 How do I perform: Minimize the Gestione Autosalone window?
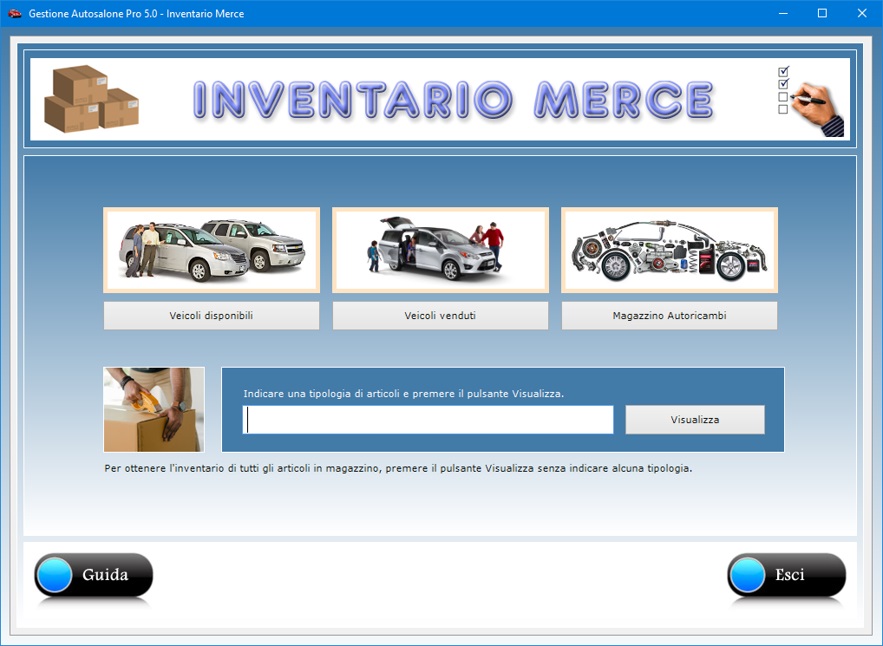(783, 14)
